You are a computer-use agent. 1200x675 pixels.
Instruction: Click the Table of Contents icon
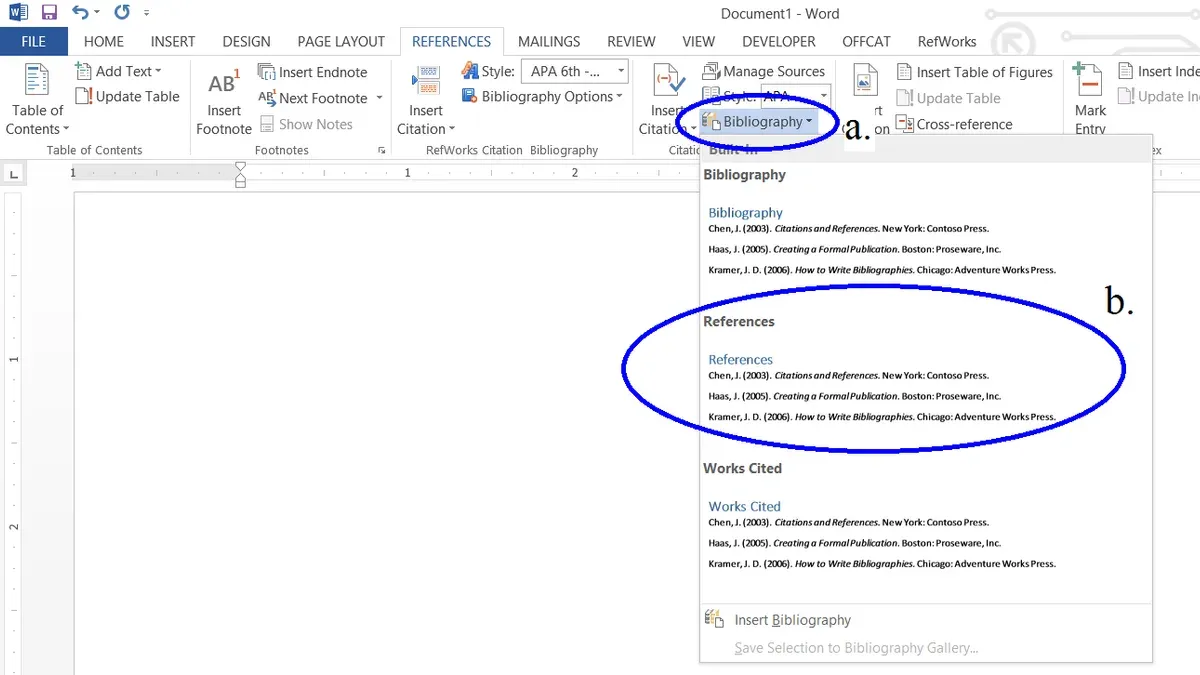[x=37, y=80]
